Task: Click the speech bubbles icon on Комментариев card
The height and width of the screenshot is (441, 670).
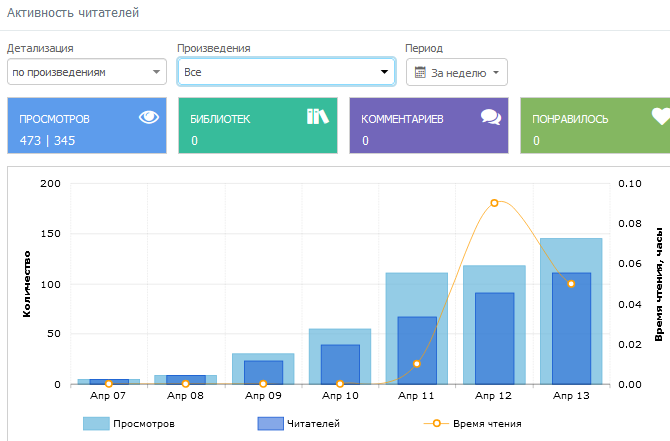Action: pos(490,117)
